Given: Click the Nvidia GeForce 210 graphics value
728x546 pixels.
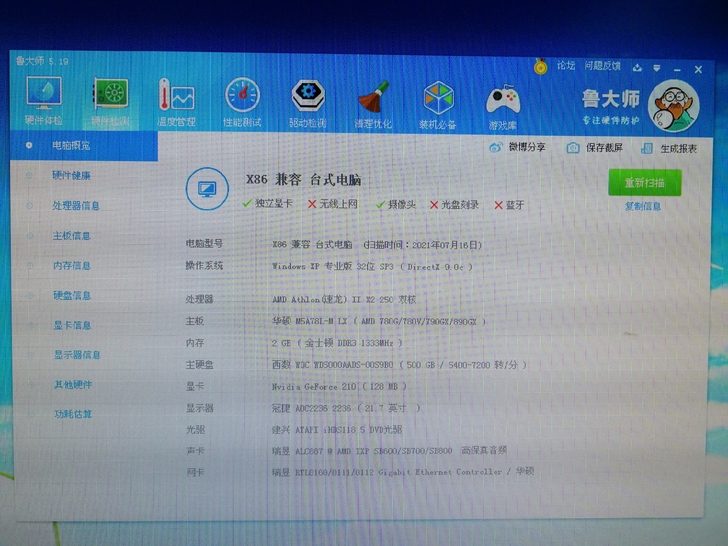Looking at the screenshot, I should point(339,386).
